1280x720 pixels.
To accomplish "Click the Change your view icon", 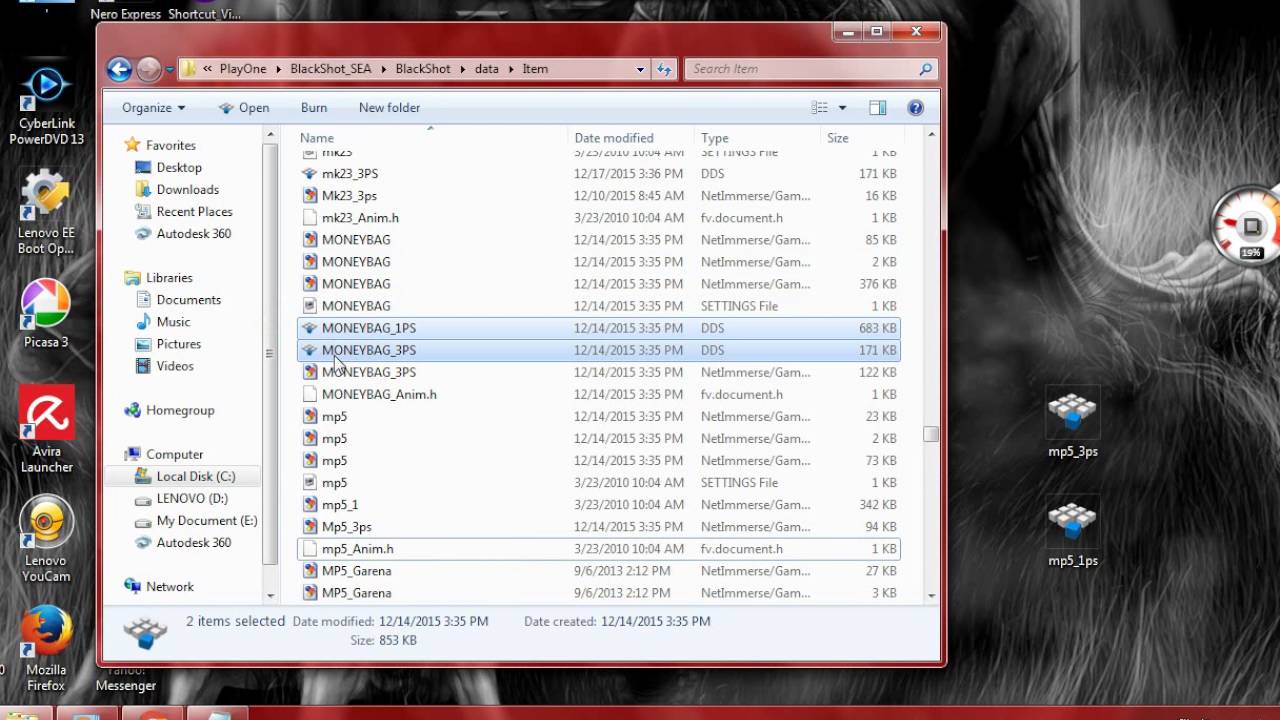I will (x=820, y=108).
